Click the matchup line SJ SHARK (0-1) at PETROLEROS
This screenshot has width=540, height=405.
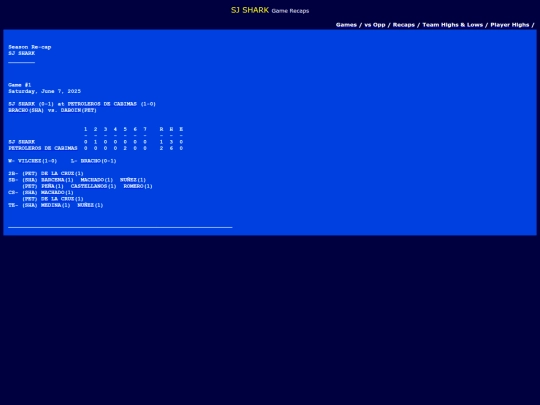[82, 104]
